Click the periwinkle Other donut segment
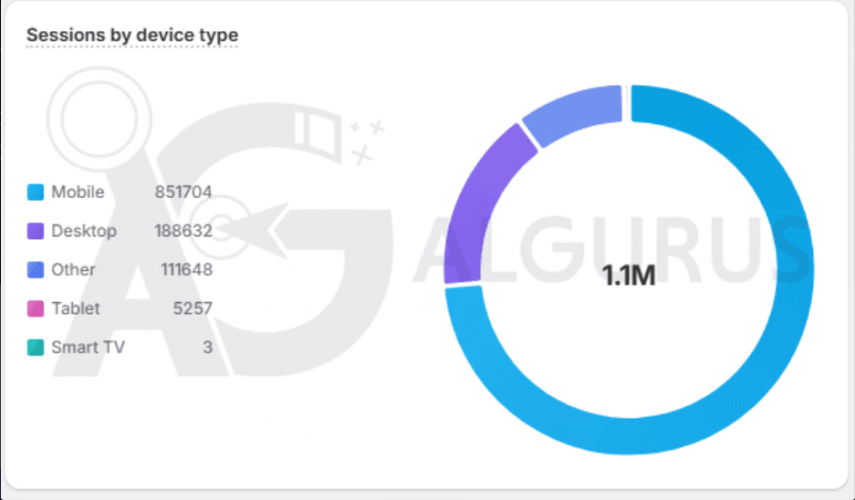 [x=572, y=112]
